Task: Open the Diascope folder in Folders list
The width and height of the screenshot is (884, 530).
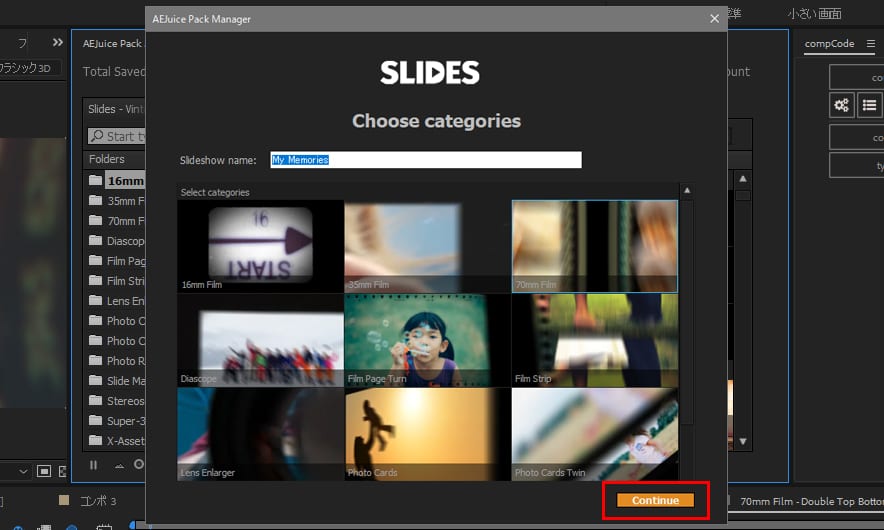Action: (x=116, y=241)
